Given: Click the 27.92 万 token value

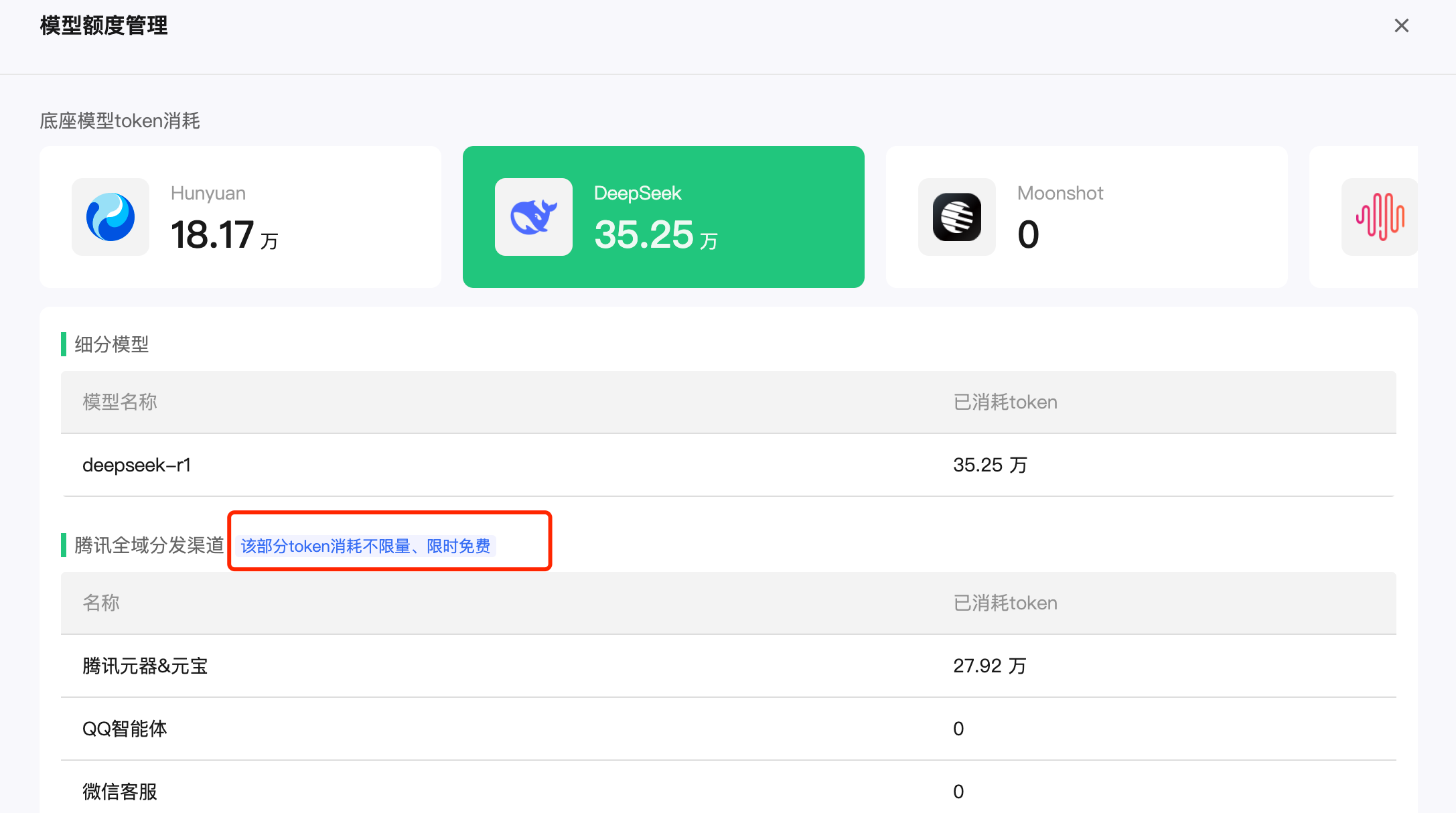Looking at the screenshot, I should tap(990, 666).
